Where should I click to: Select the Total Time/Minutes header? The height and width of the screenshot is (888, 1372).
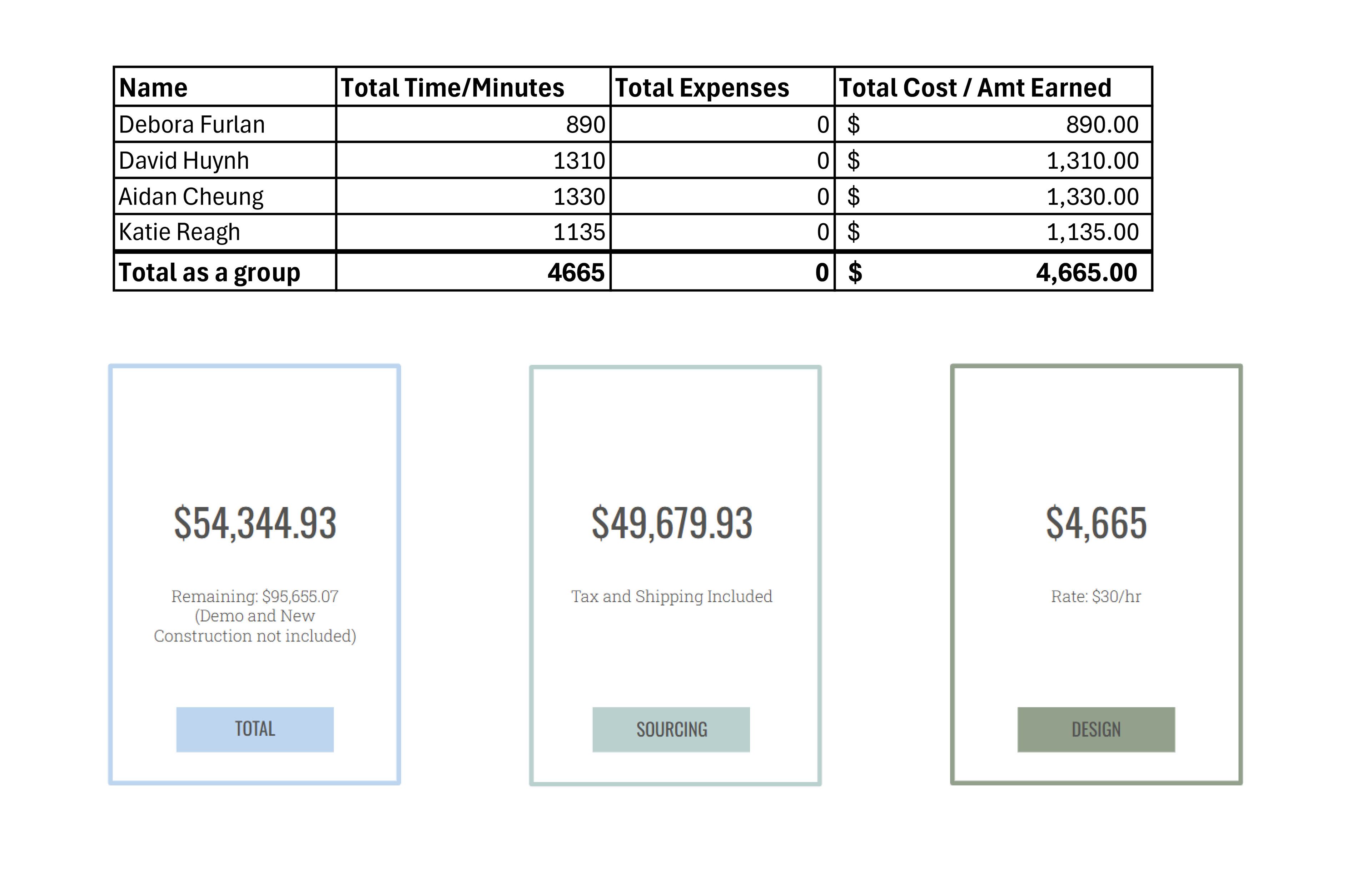tap(473, 87)
